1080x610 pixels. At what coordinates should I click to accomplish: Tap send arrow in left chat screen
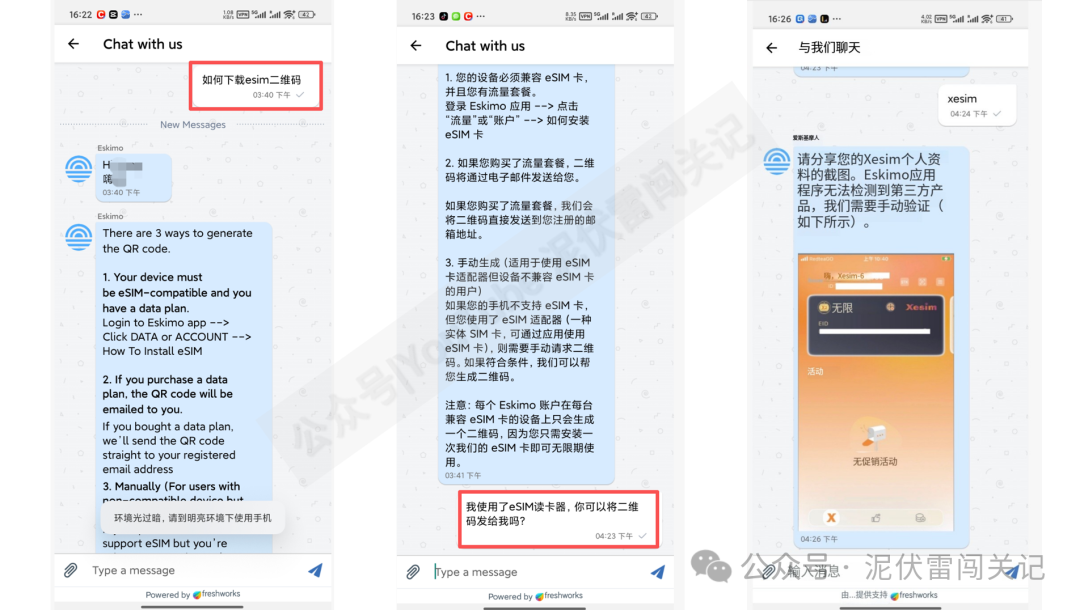pos(315,570)
